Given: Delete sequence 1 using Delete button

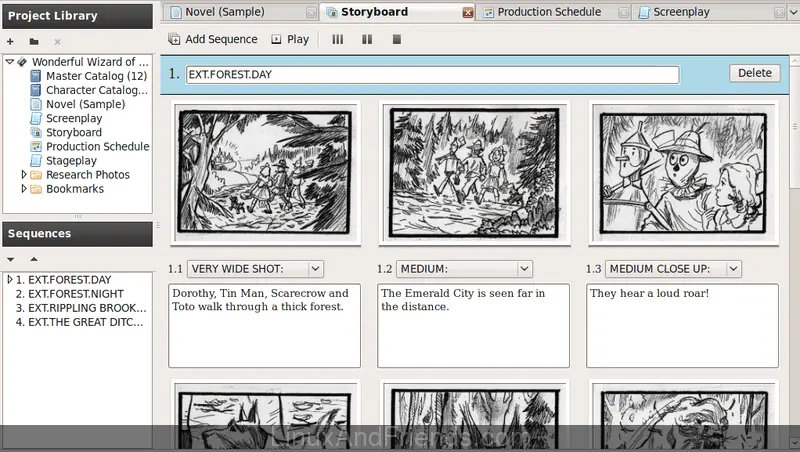Looking at the screenshot, I should tap(755, 73).
